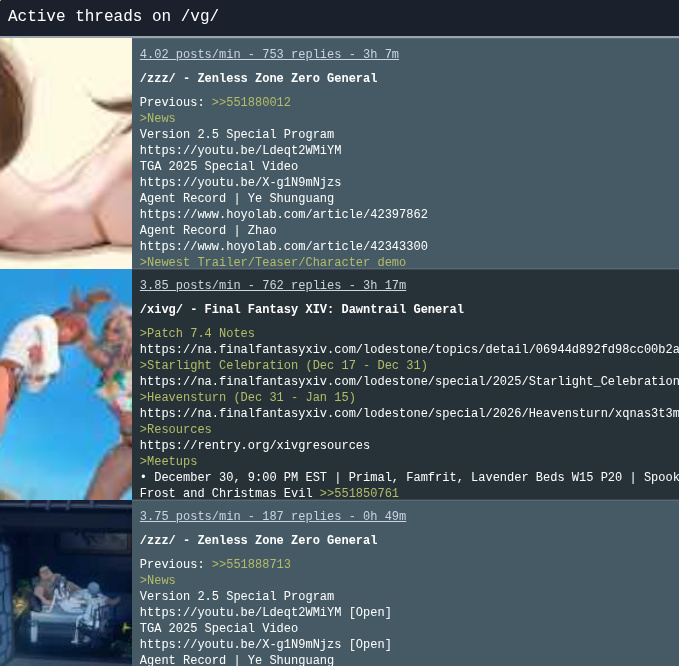Click the rentry.org/xivgresources URL text

255,445
